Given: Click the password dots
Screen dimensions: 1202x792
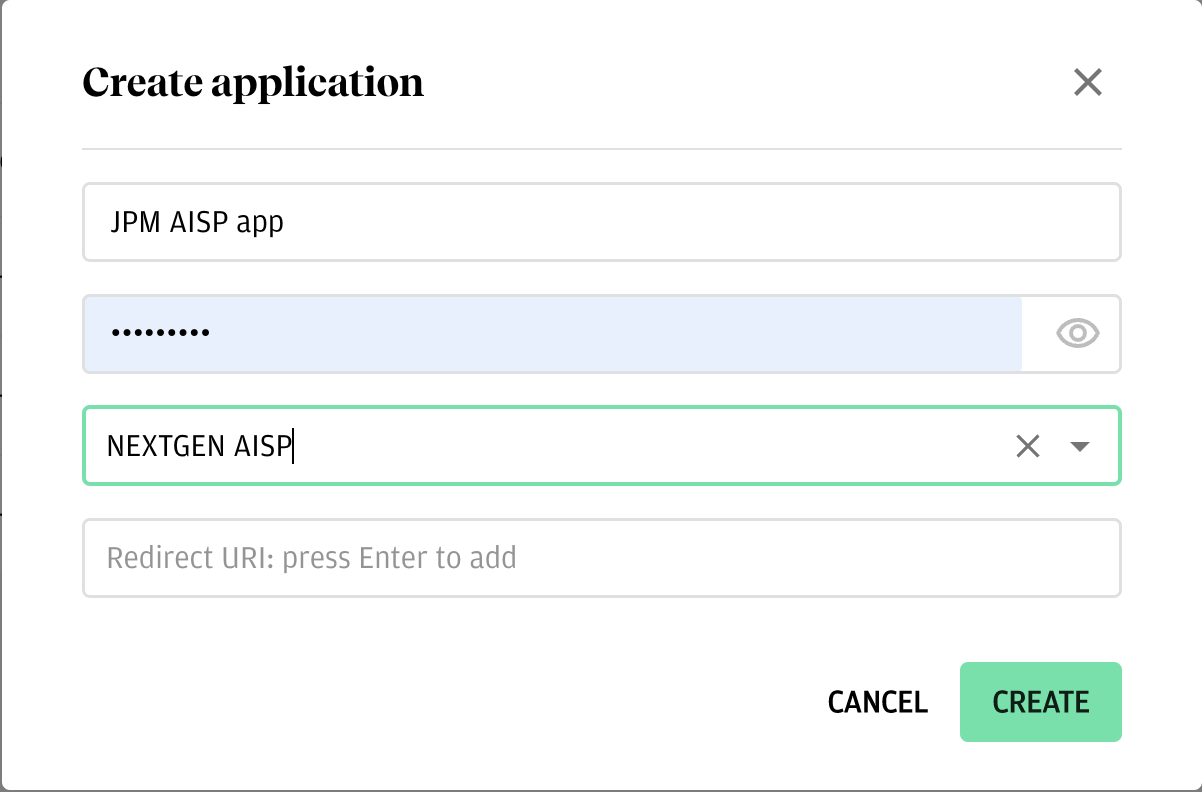Looking at the screenshot, I should pyautogui.click(x=160, y=334).
